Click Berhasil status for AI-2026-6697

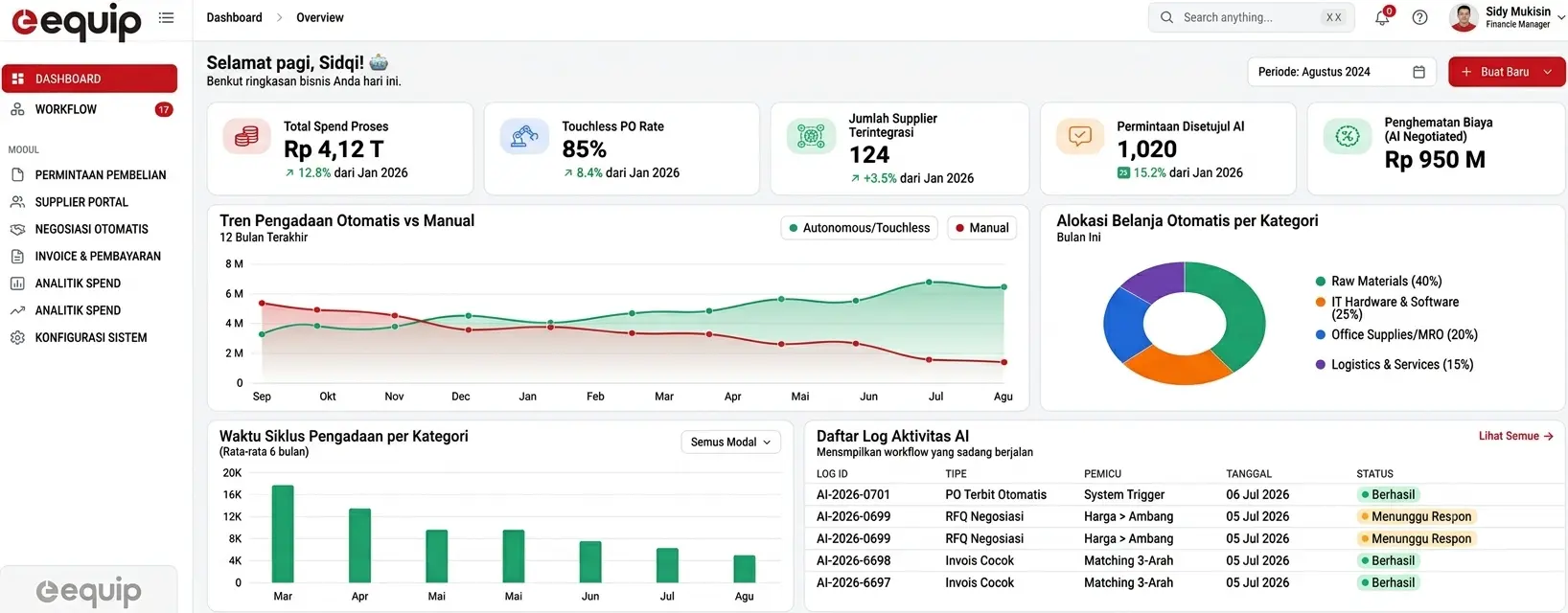[x=1387, y=583]
